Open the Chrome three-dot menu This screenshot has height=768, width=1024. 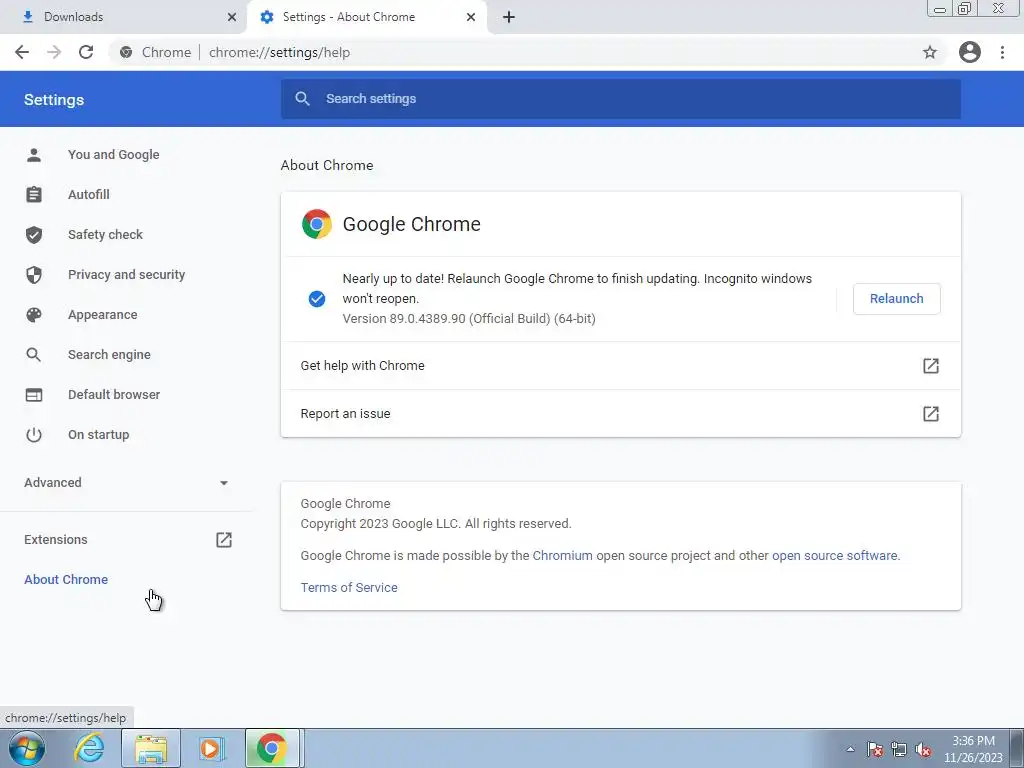(1002, 52)
